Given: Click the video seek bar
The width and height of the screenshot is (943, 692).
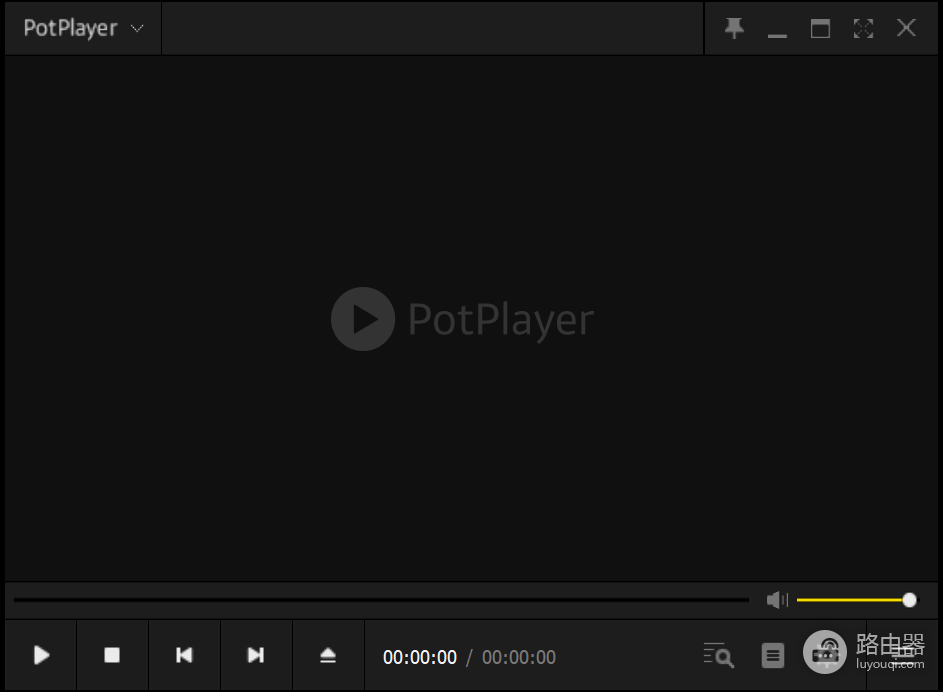Looking at the screenshot, I should pyautogui.click(x=381, y=599).
